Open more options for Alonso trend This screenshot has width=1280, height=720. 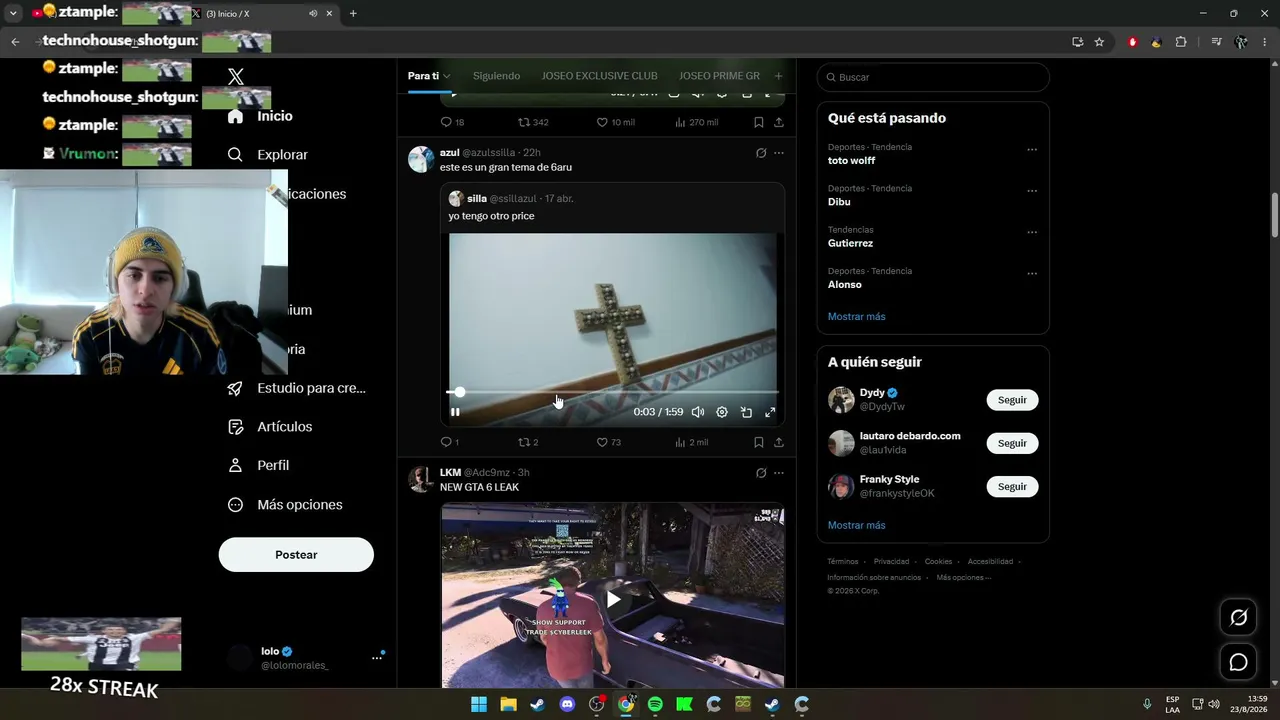click(x=1032, y=274)
